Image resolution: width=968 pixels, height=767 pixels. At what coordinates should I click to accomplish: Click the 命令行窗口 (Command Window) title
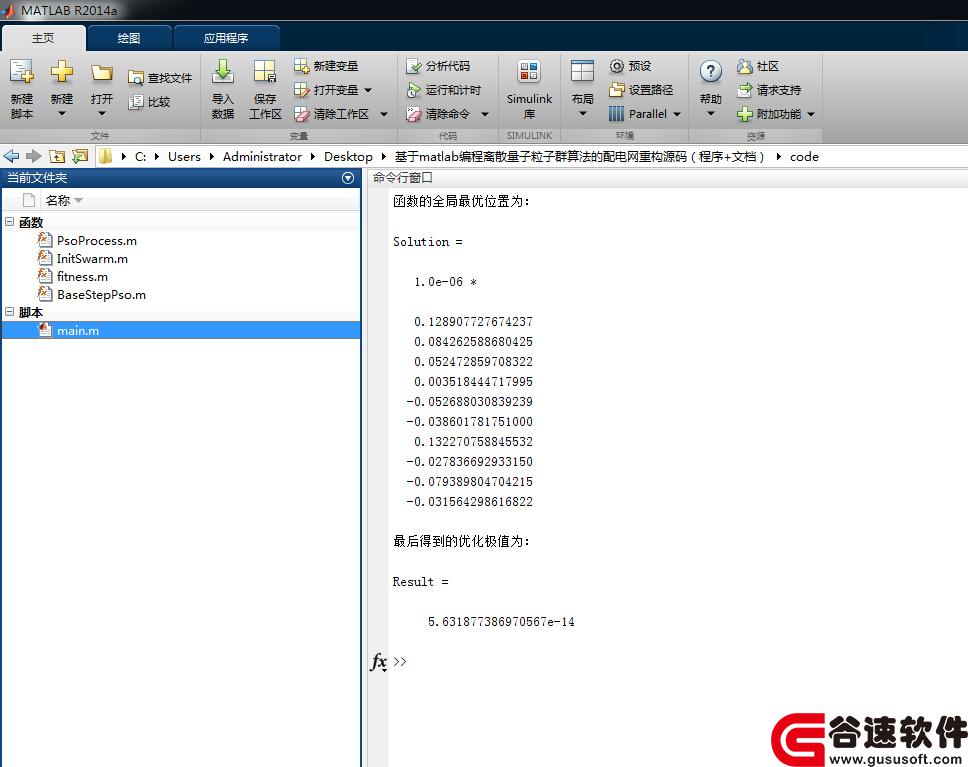(x=403, y=178)
